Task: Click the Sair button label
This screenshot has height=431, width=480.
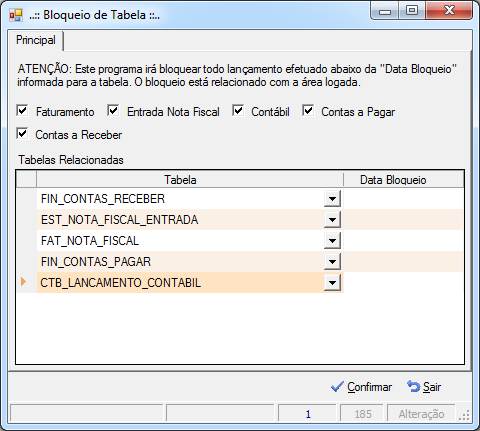Action: [x=432, y=387]
